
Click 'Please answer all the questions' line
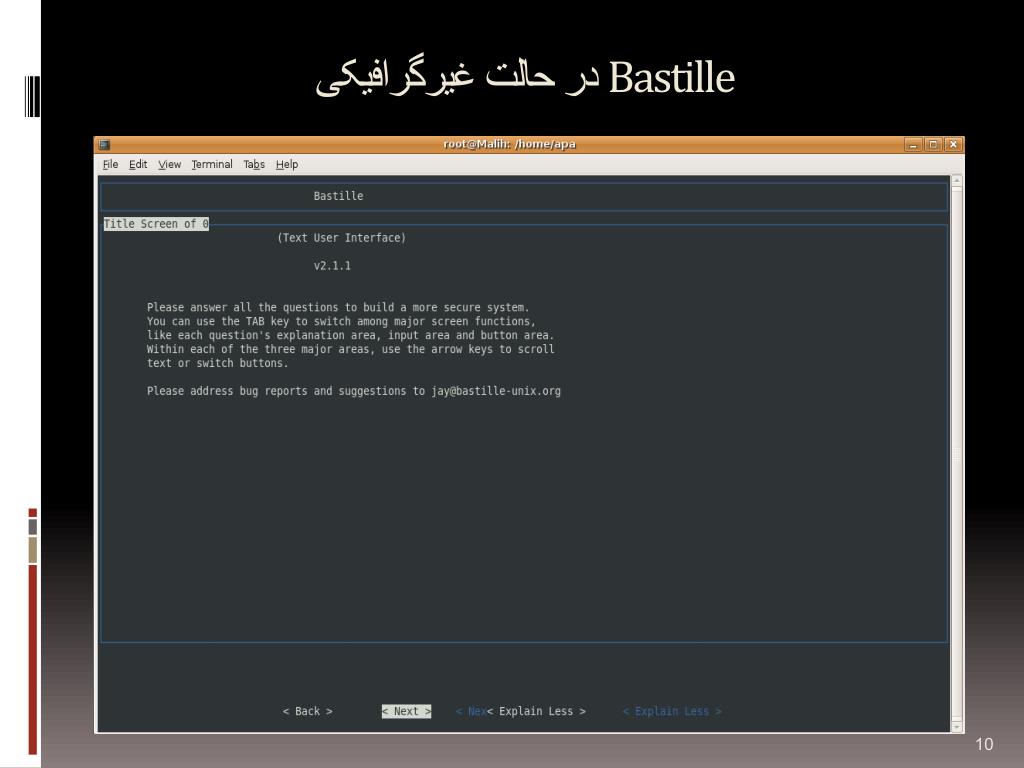[338, 308]
